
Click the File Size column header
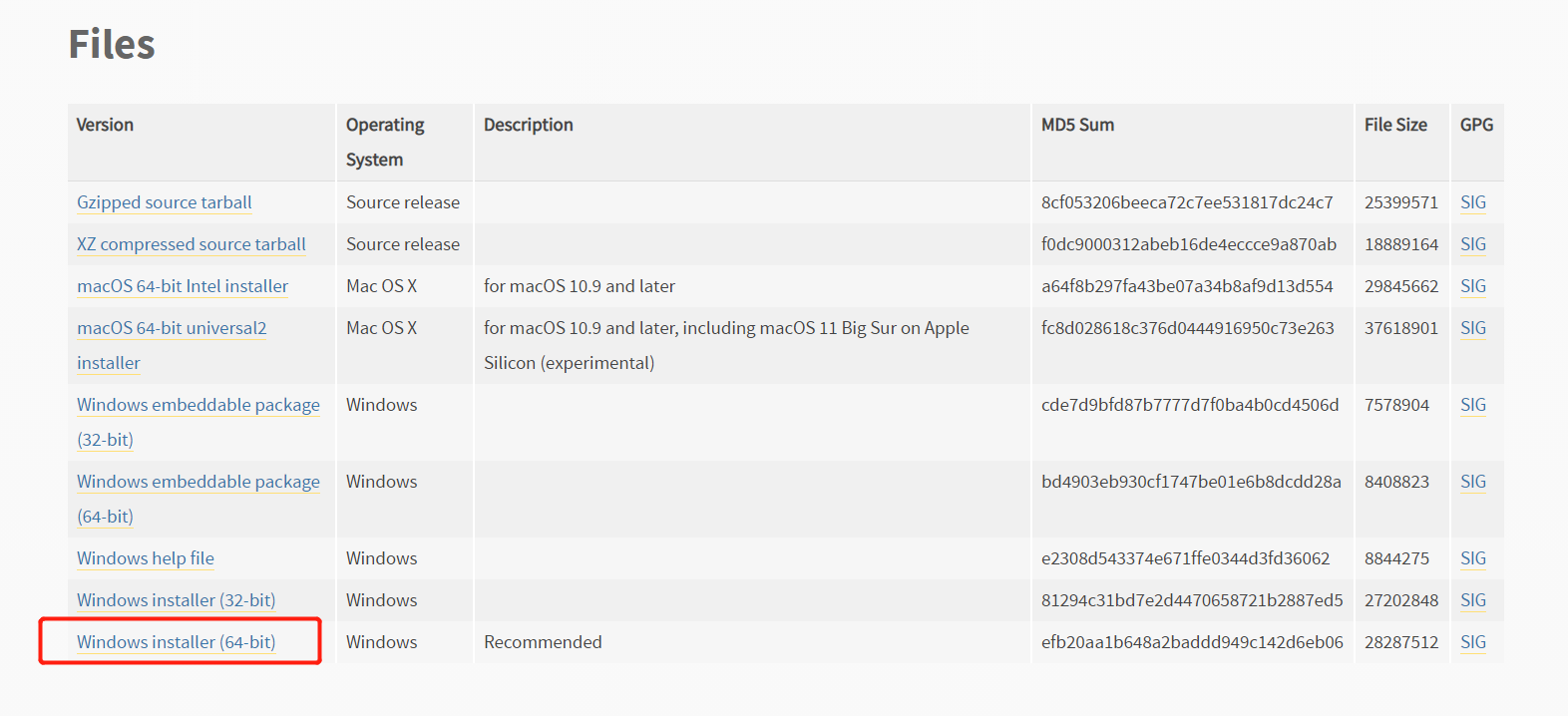click(x=1395, y=125)
